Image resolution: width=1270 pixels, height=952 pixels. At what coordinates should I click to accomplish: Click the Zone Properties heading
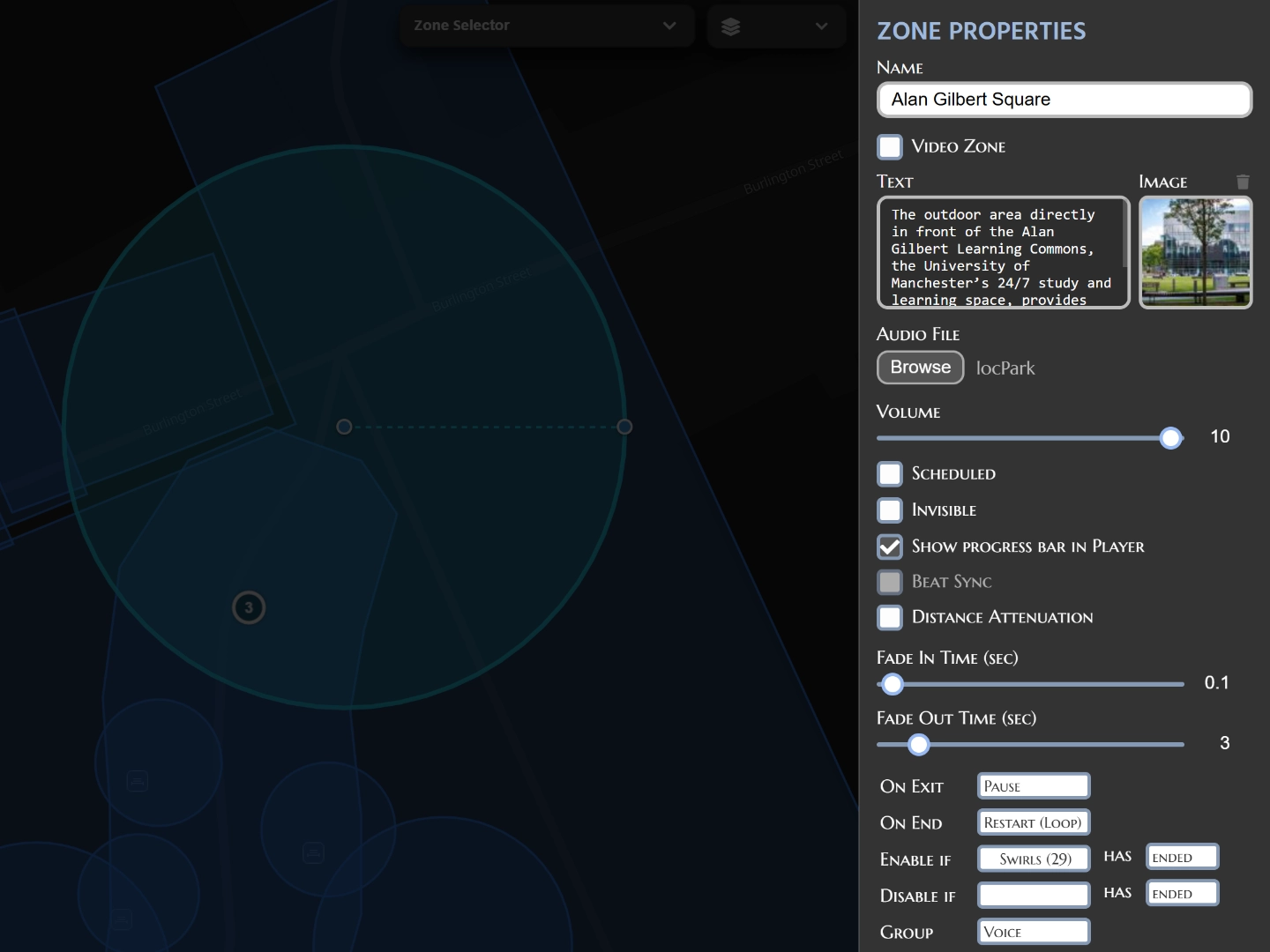tap(982, 32)
